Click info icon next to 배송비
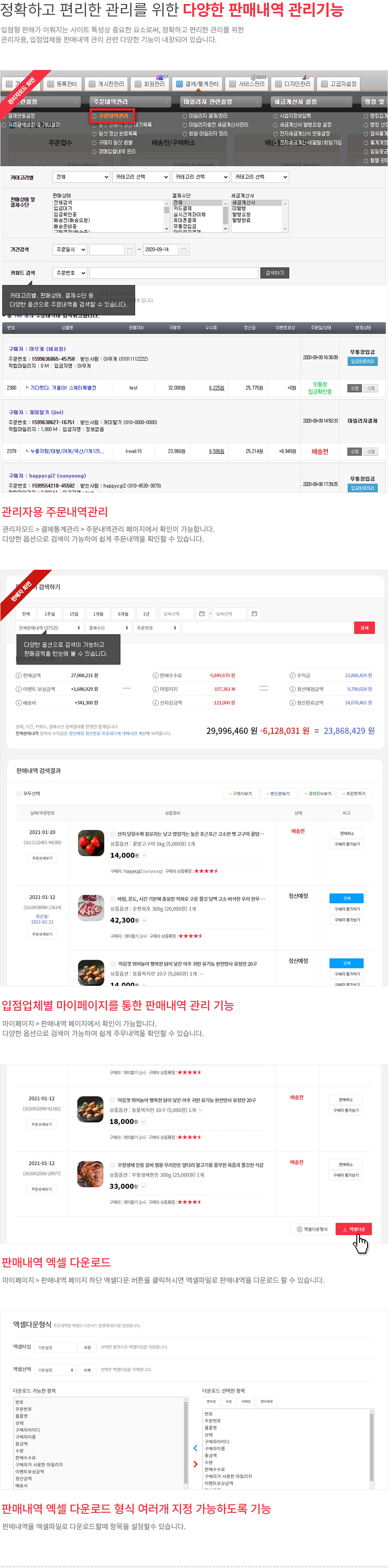 pos(18,702)
